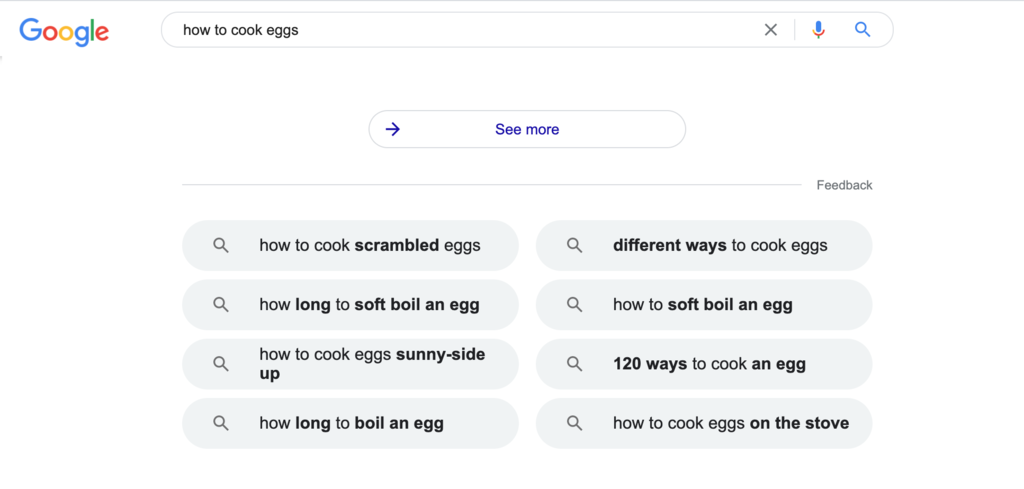The height and width of the screenshot is (489, 1024).
Task: Click magnifier icon beside different ways suggestion
Action: (x=574, y=245)
